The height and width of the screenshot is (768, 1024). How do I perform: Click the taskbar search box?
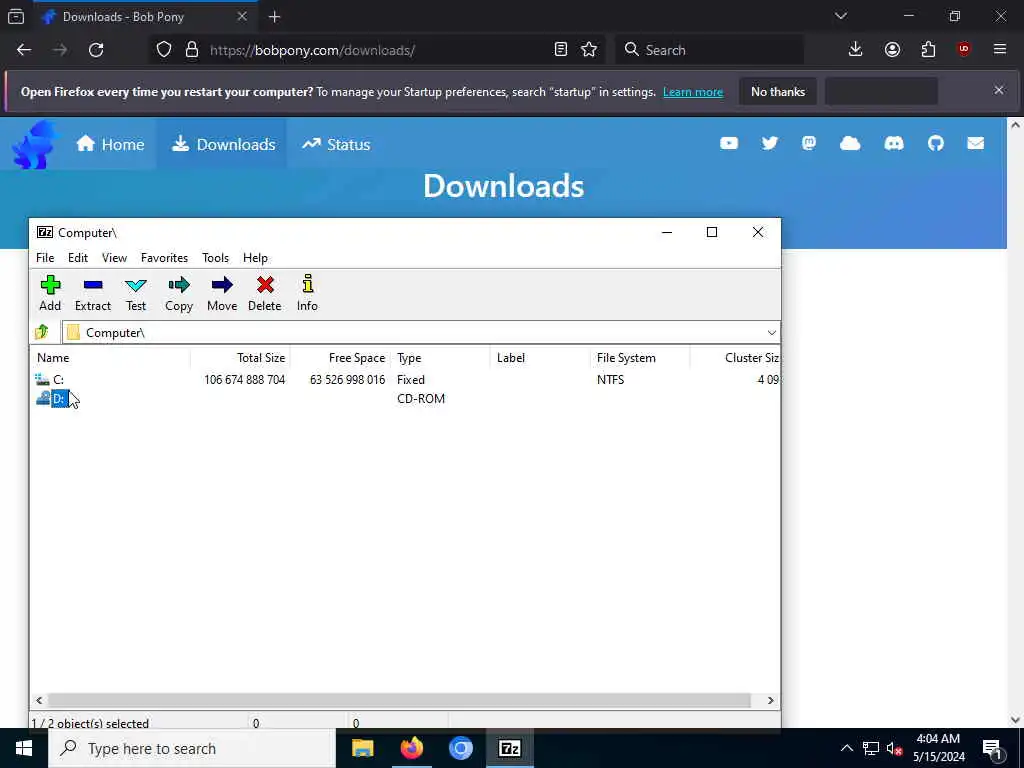pyautogui.click(x=191, y=748)
